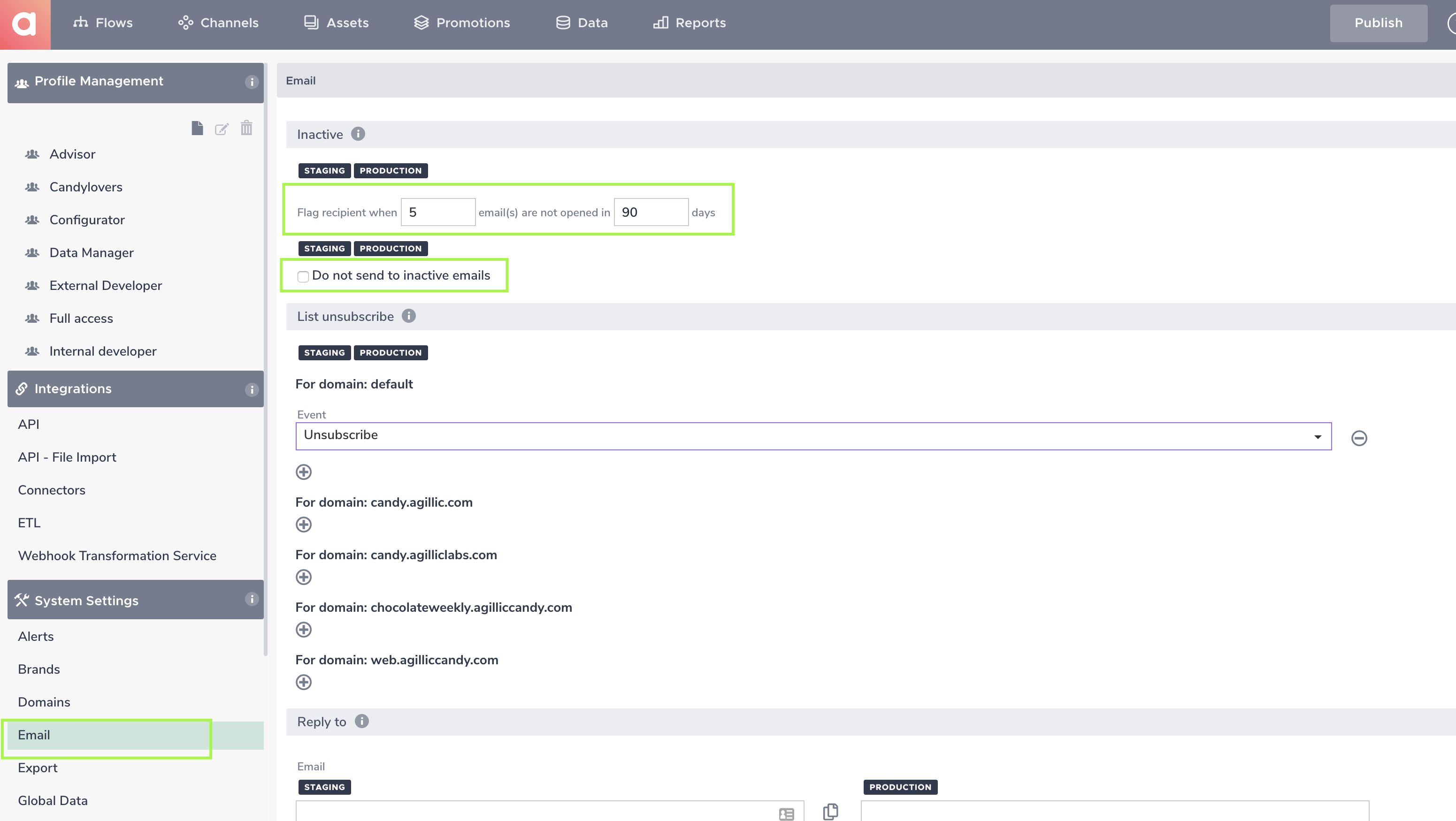The height and width of the screenshot is (821, 1456).
Task: Click the Publish button
Action: [1378, 23]
